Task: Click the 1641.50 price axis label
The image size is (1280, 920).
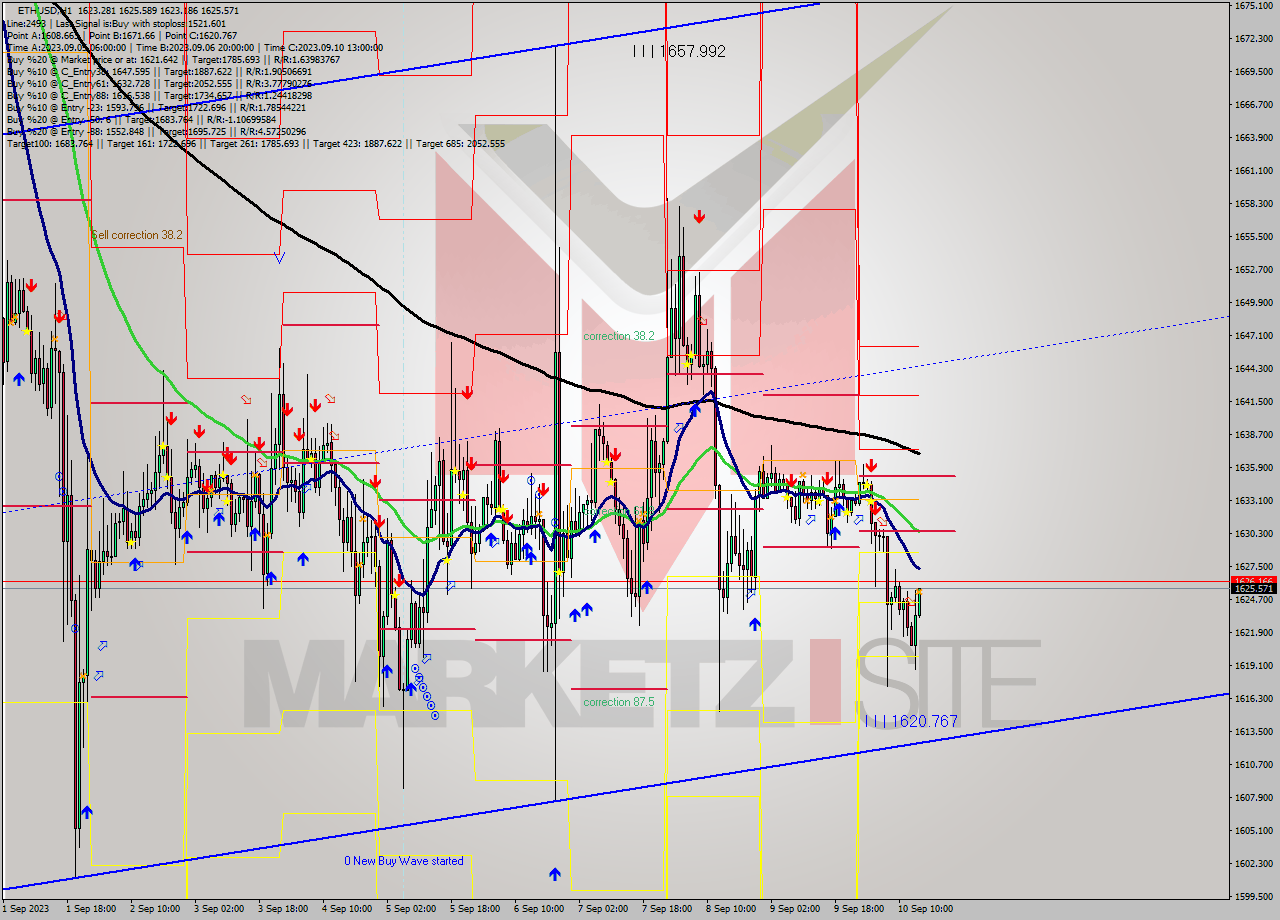Action: pyautogui.click(x=1253, y=402)
